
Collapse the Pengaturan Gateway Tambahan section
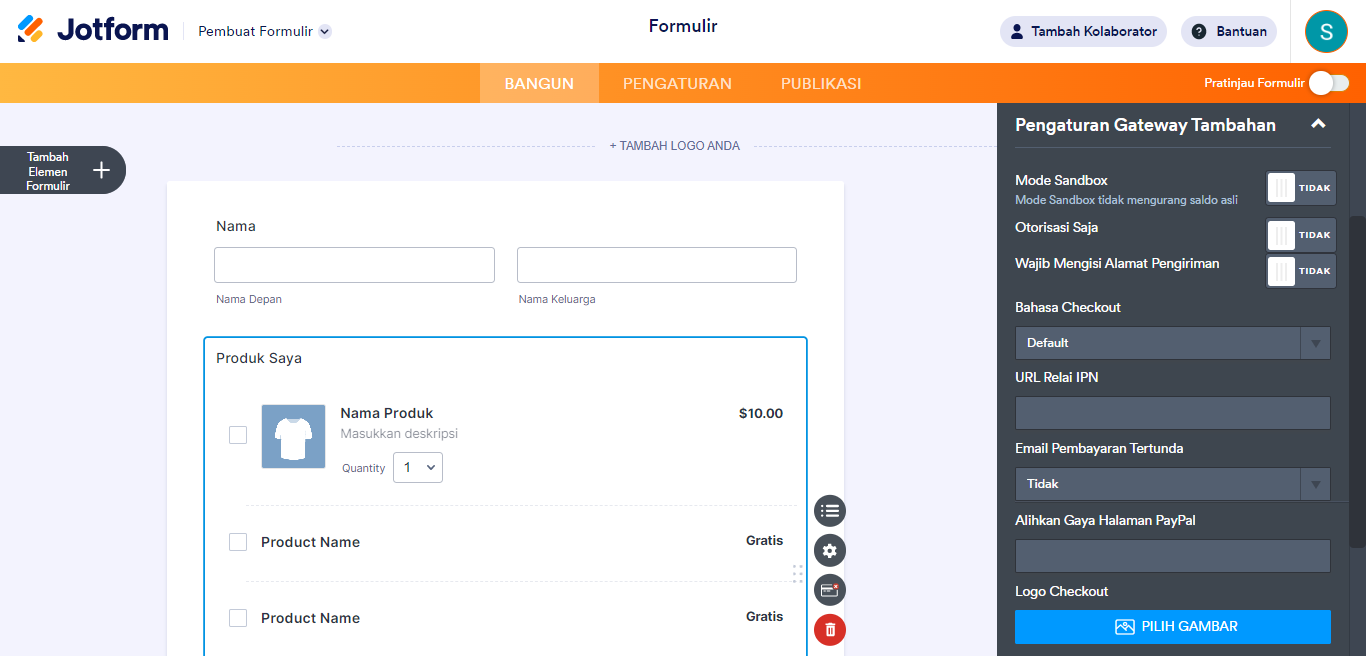point(1318,124)
